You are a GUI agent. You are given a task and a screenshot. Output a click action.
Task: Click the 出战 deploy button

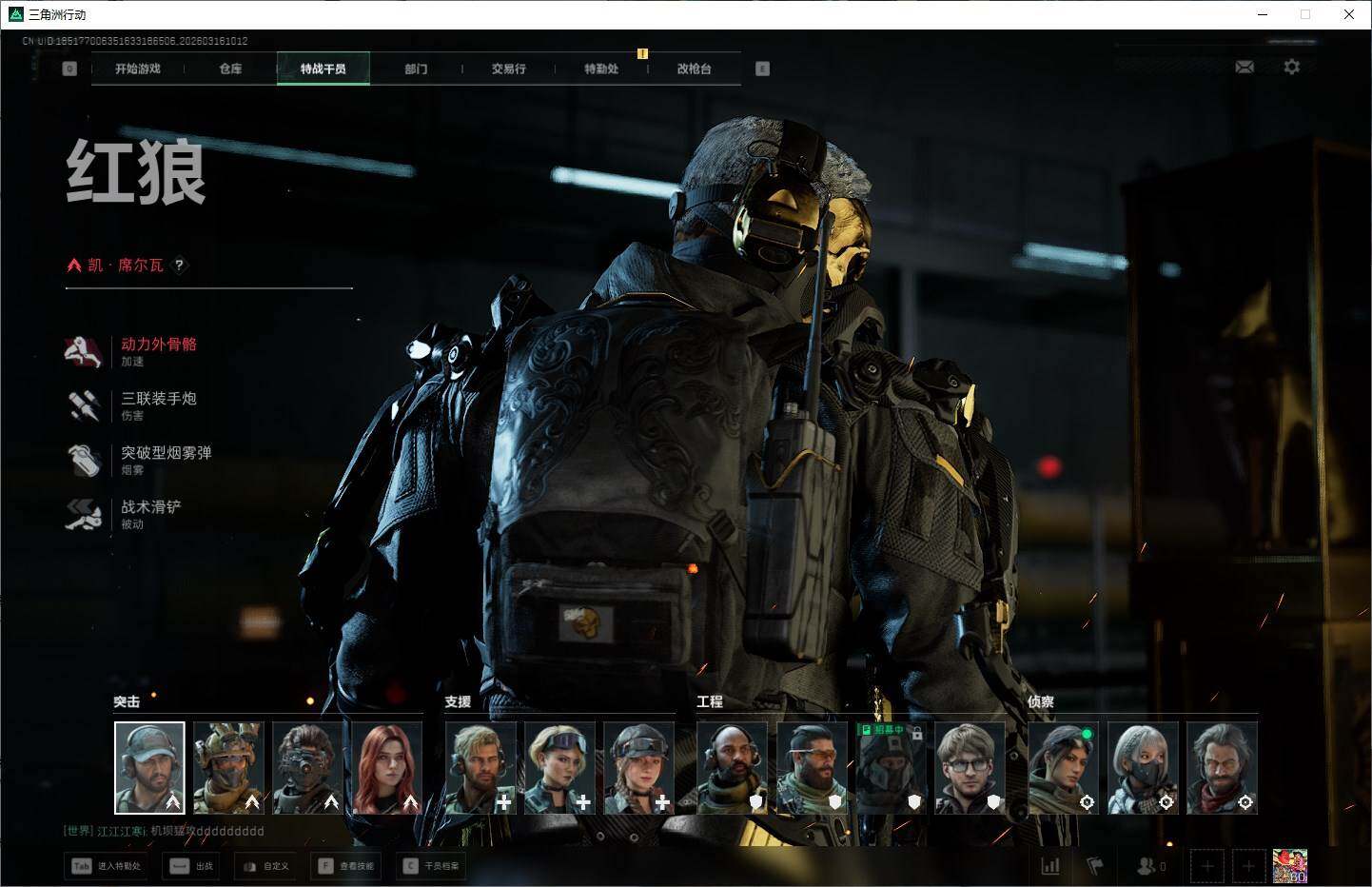point(191,866)
